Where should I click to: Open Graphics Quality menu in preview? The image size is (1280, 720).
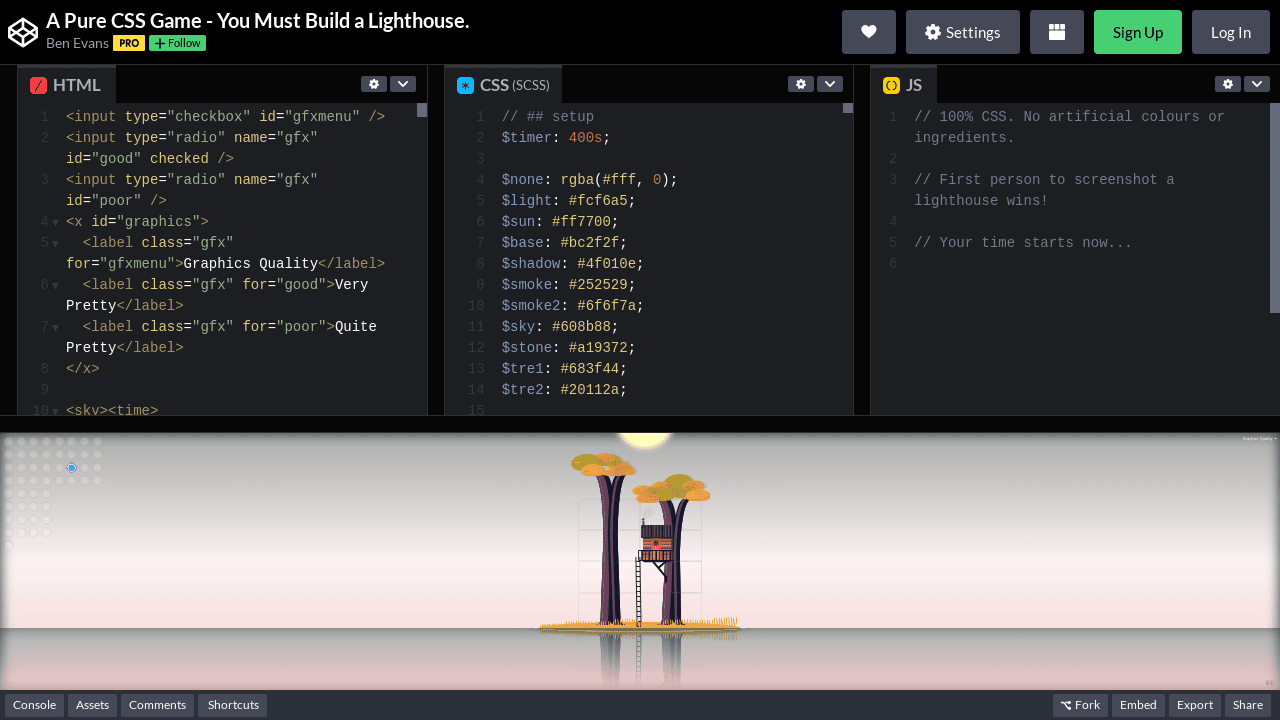click(1259, 438)
